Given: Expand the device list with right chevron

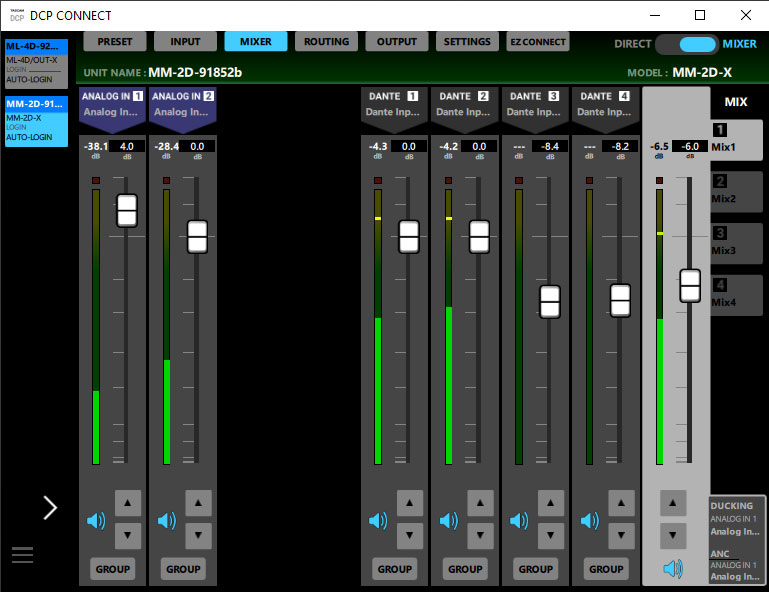Looking at the screenshot, I should [50, 508].
